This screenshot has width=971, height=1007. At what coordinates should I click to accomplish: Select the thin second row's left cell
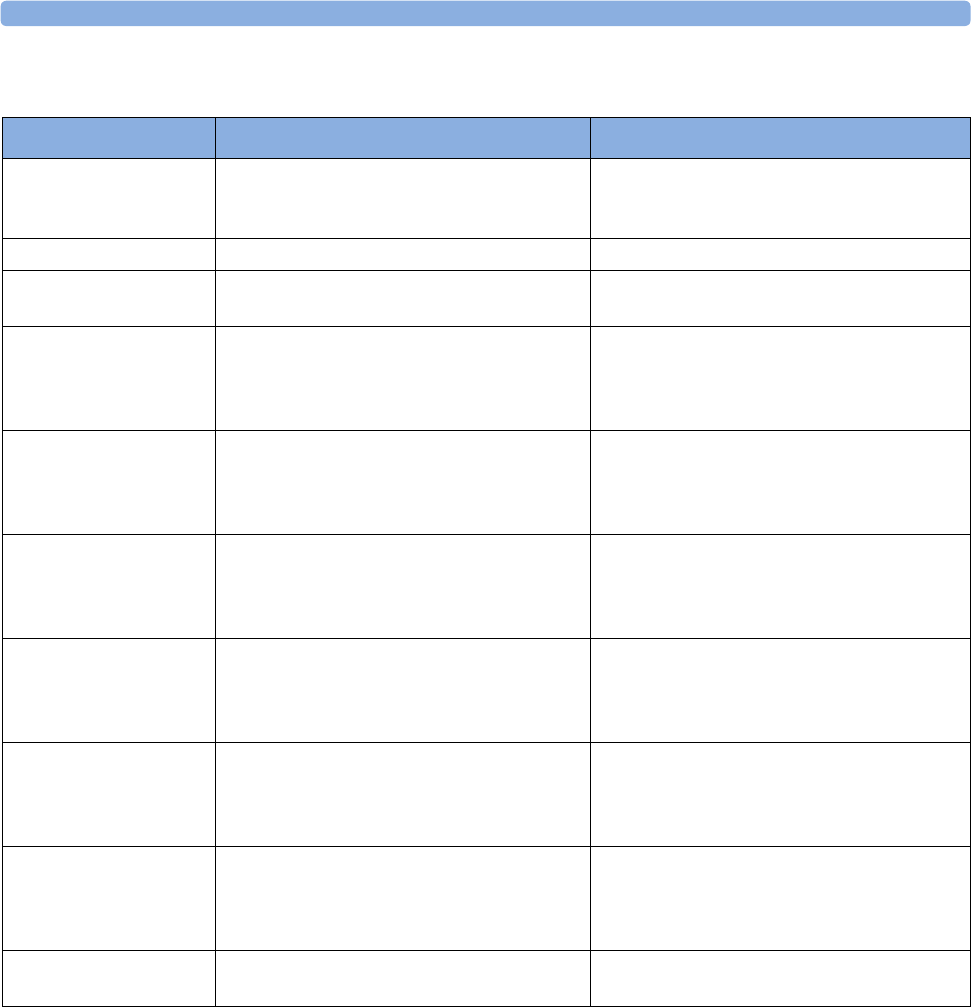point(109,254)
